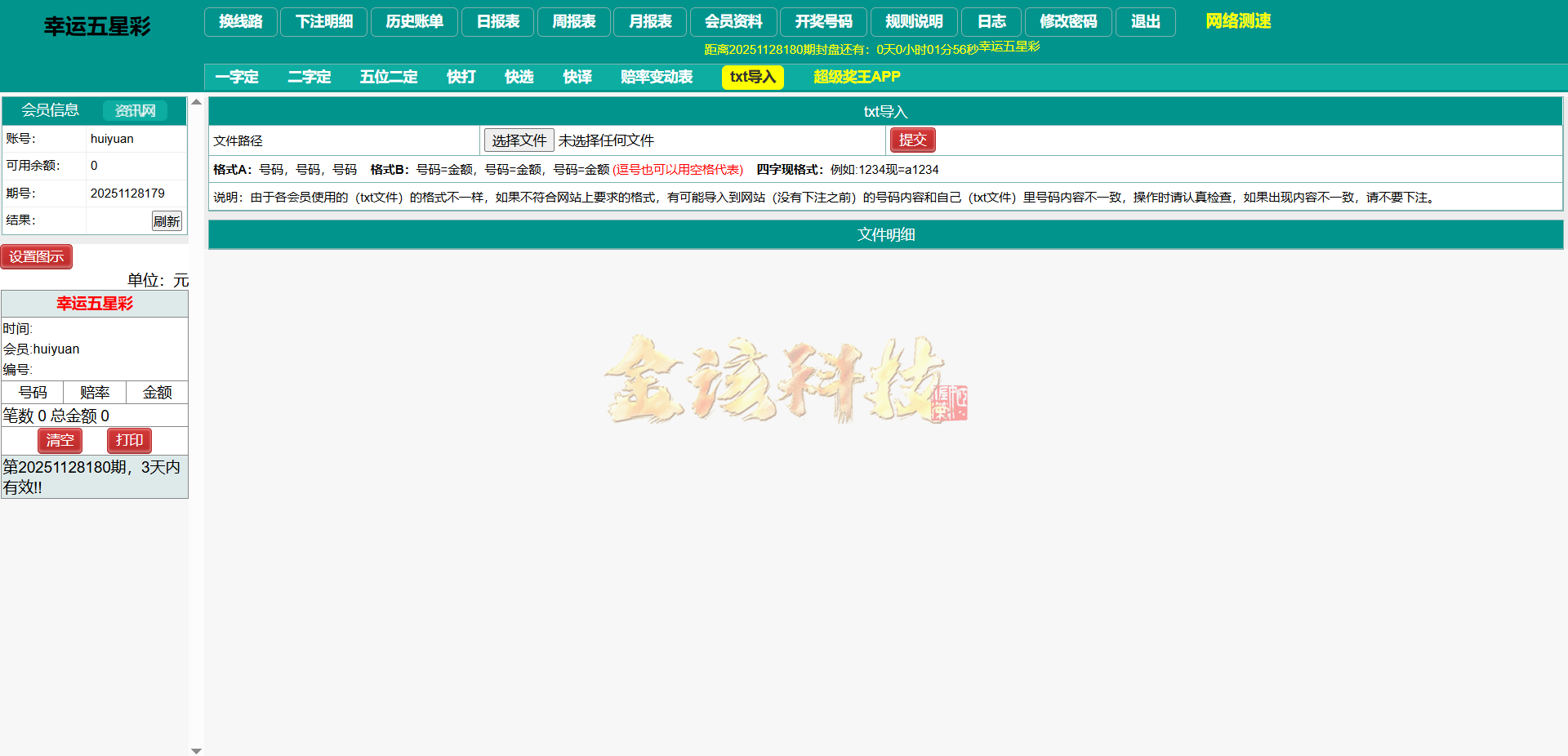
Task: Submit the file with 提交 button
Action: click(x=912, y=140)
